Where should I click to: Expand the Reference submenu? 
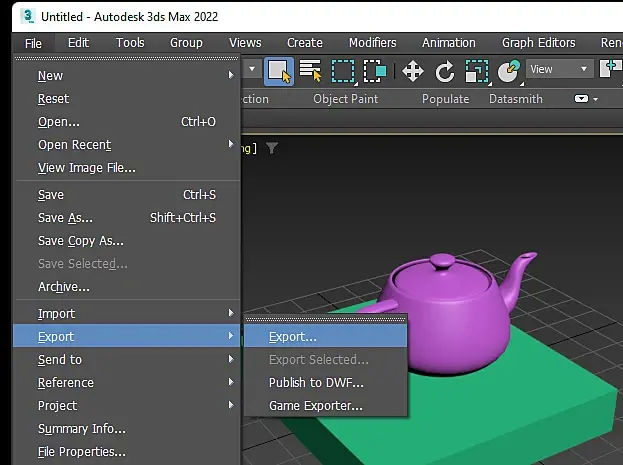click(x=127, y=383)
